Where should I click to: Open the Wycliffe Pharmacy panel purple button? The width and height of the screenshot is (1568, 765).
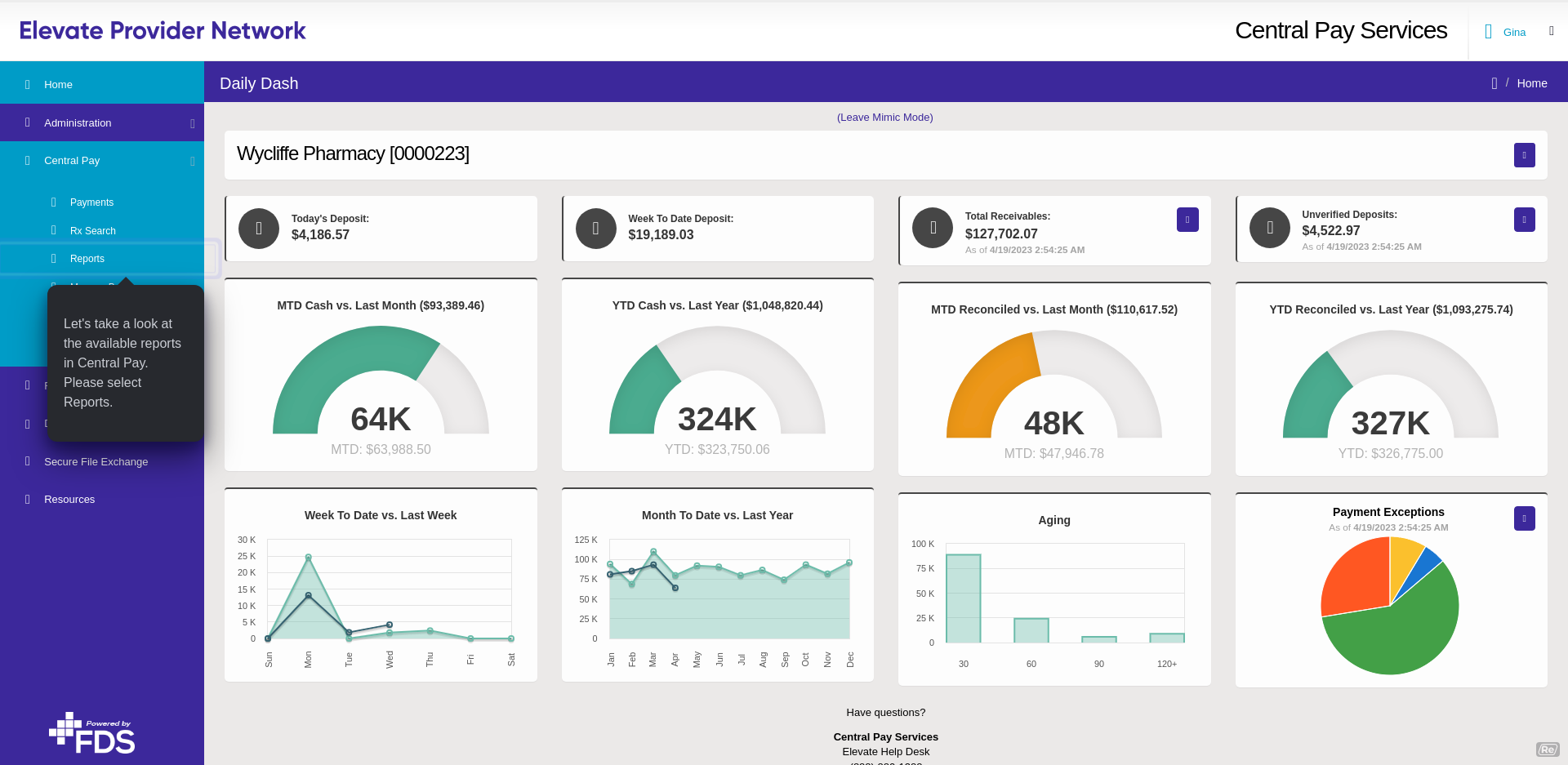pos(1524,155)
